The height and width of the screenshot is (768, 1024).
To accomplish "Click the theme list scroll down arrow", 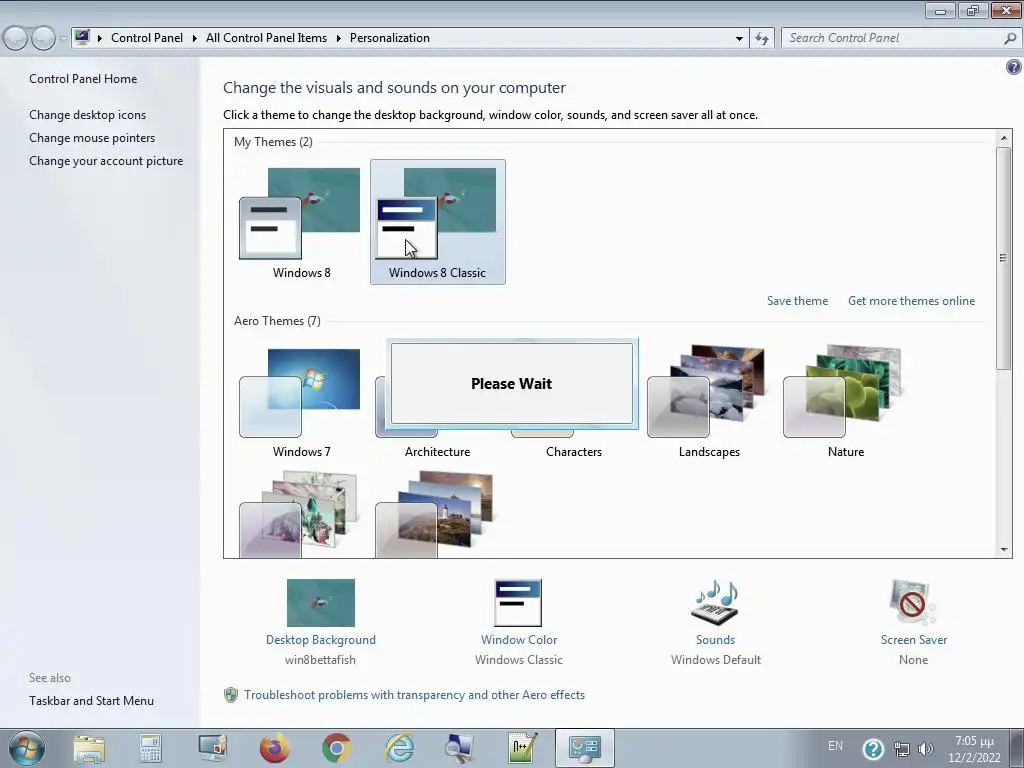I will click(1004, 550).
